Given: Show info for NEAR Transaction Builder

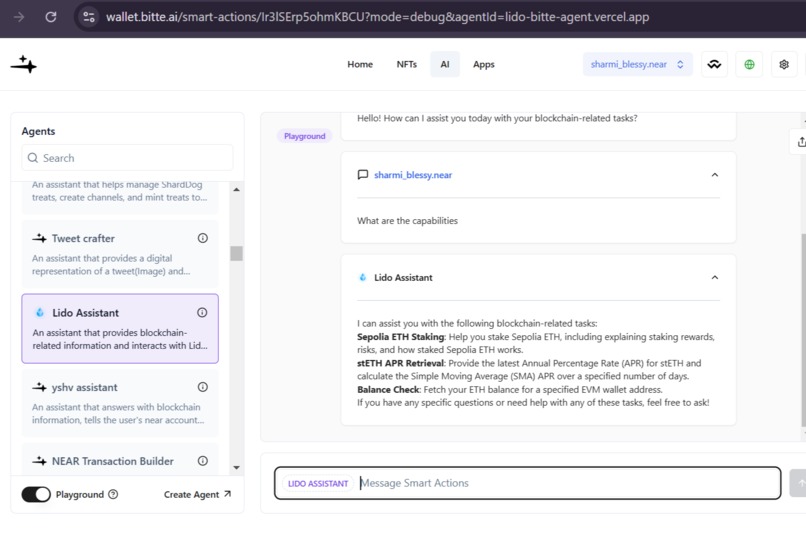Looking at the screenshot, I should point(203,461).
